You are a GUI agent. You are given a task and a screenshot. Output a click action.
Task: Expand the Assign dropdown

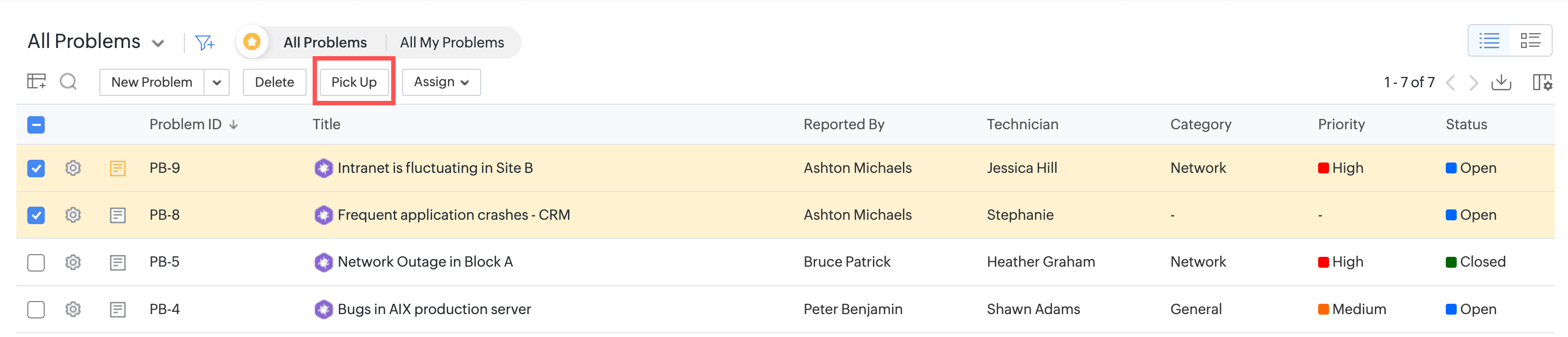(x=441, y=82)
